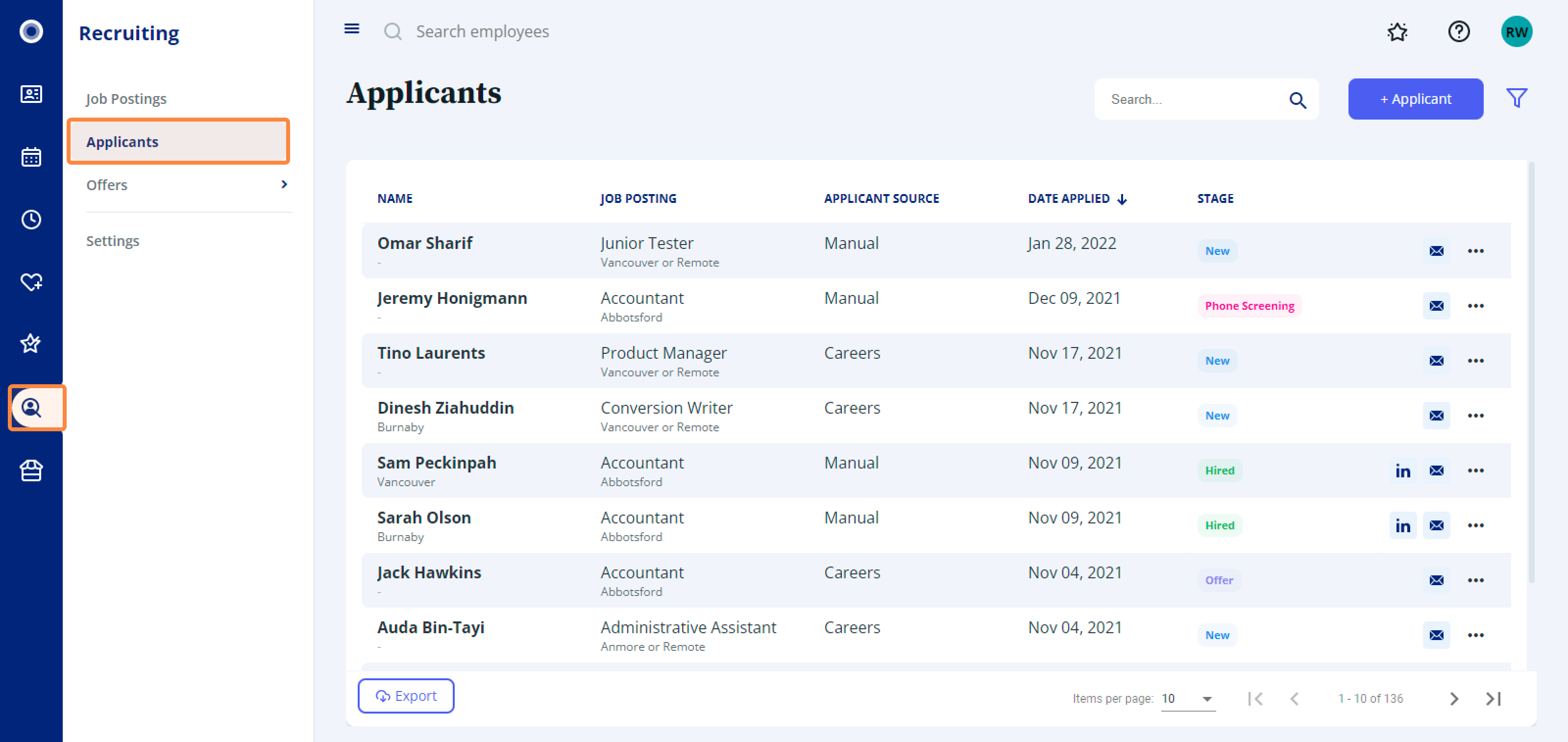Open more options for Jeremy Honigmann

tap(1475, 305)
